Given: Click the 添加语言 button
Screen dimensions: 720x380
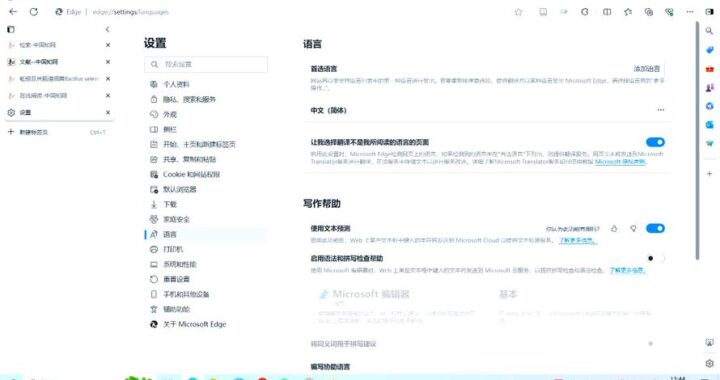Looking at the screenshot, I should click(x=647, y=69).
